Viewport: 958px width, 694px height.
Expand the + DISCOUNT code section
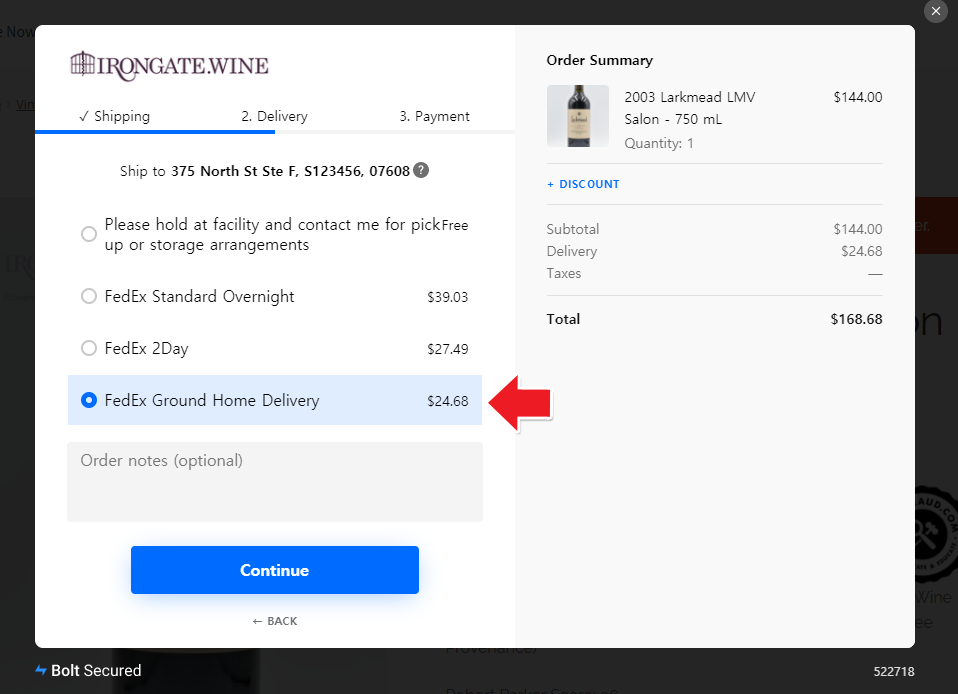point(583,184)
